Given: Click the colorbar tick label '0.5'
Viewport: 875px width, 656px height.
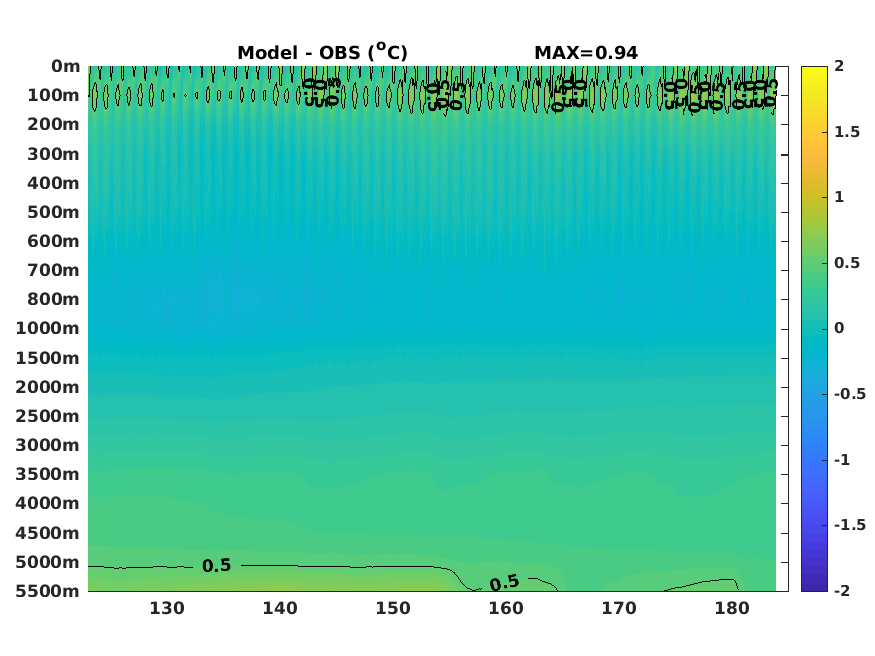Looking at the screenshot, I should tap(847, 263).
